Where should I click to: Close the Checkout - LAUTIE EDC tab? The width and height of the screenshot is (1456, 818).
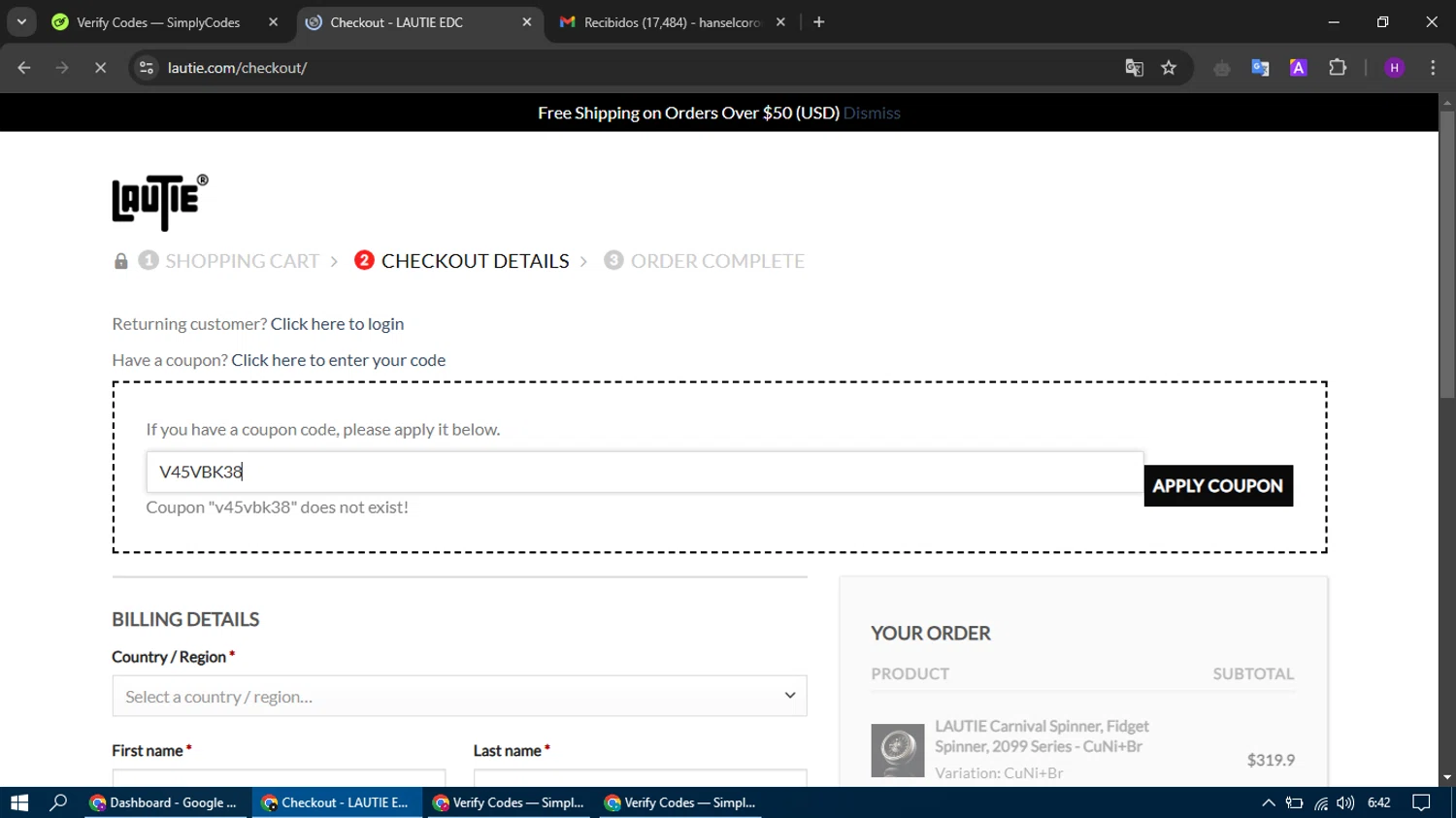click(x=527, y=22)
